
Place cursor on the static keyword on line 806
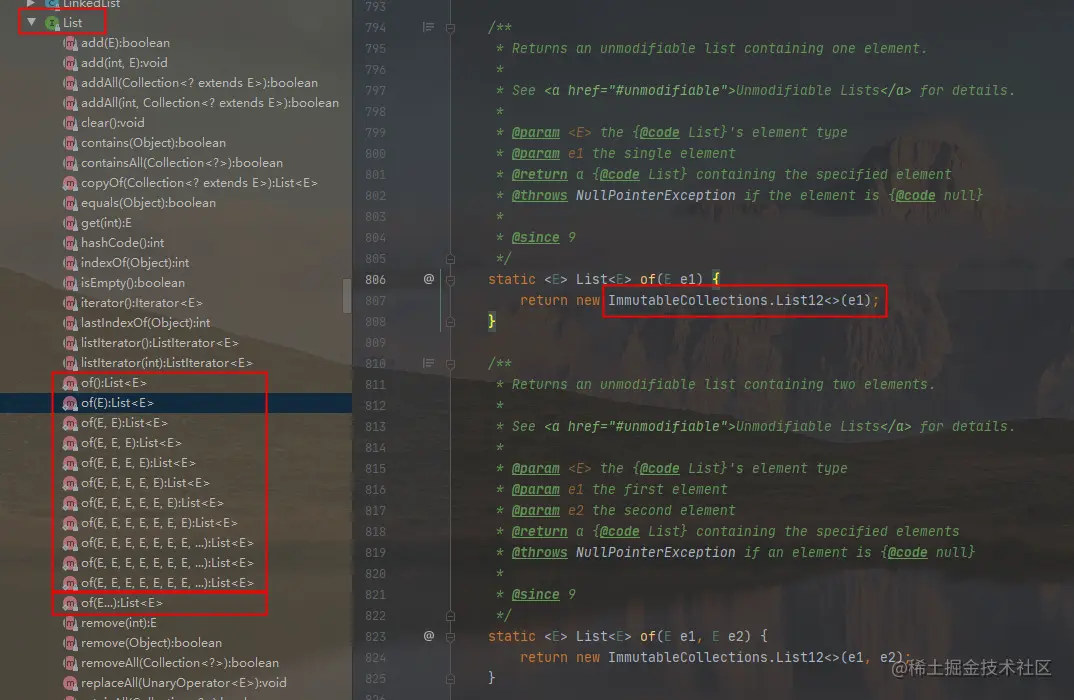(x=512, y=279)
